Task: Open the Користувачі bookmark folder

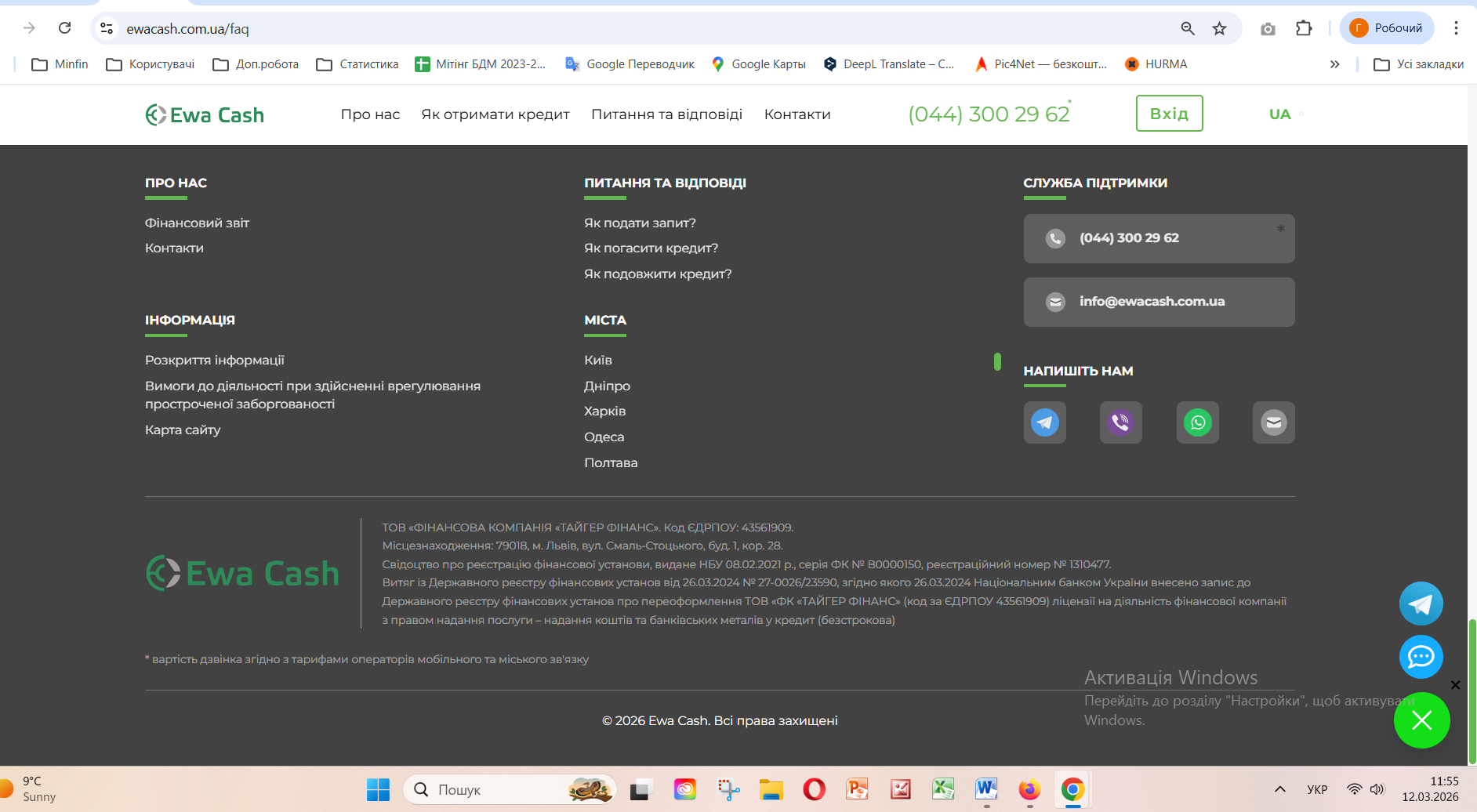Action: coord(150,64)
